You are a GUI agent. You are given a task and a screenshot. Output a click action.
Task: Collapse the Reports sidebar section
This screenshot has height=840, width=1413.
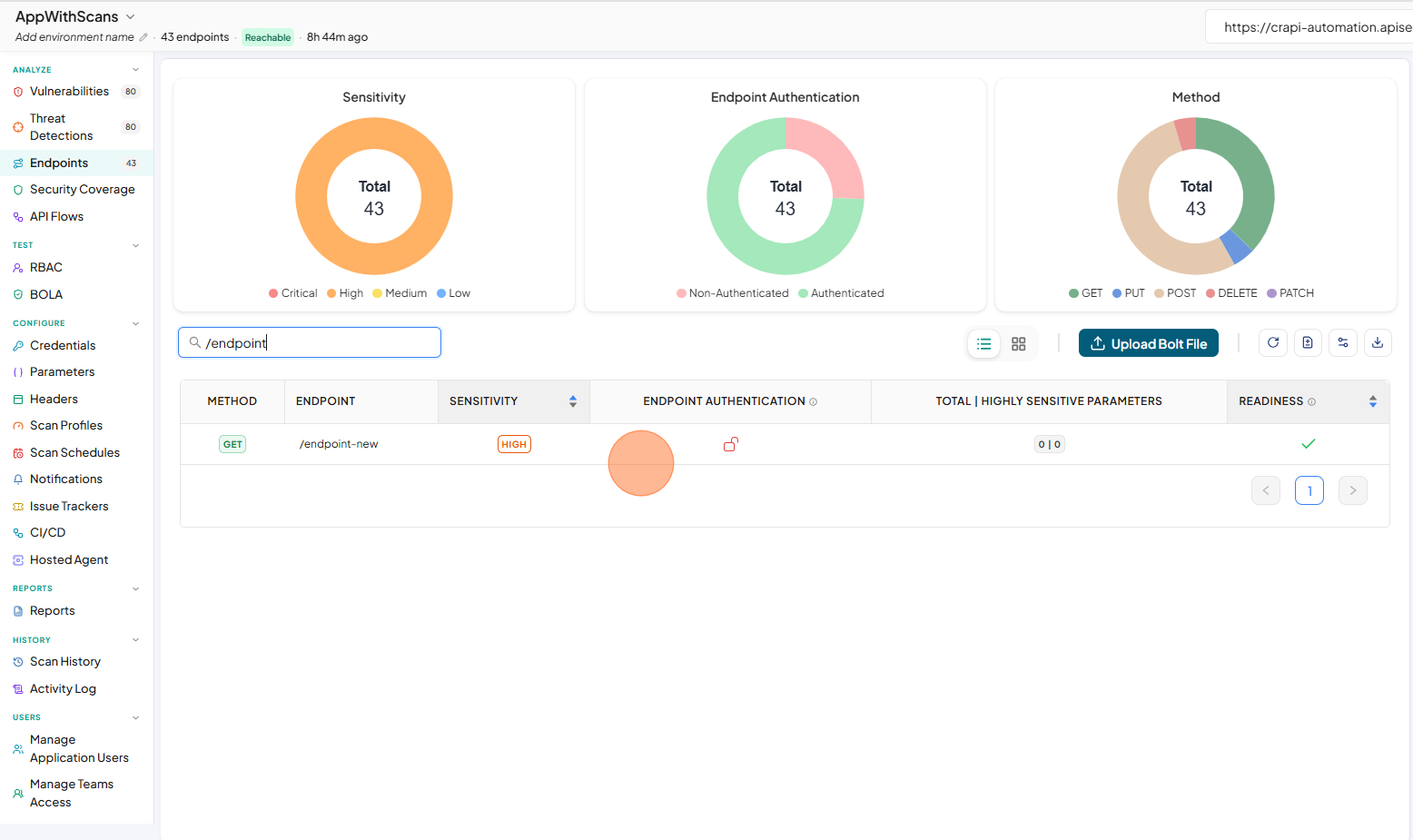tap(136, 588)
